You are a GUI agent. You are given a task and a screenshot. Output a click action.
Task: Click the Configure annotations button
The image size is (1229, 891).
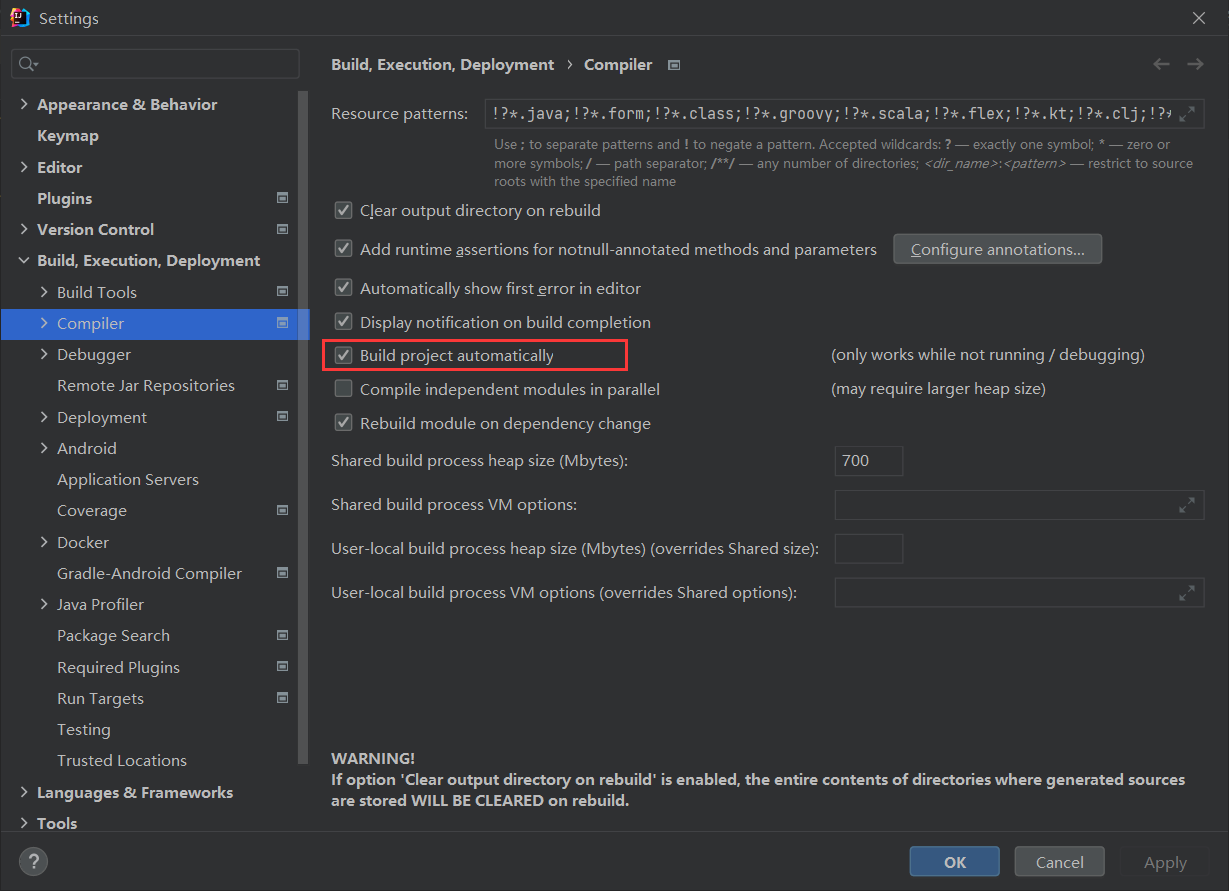997,249
